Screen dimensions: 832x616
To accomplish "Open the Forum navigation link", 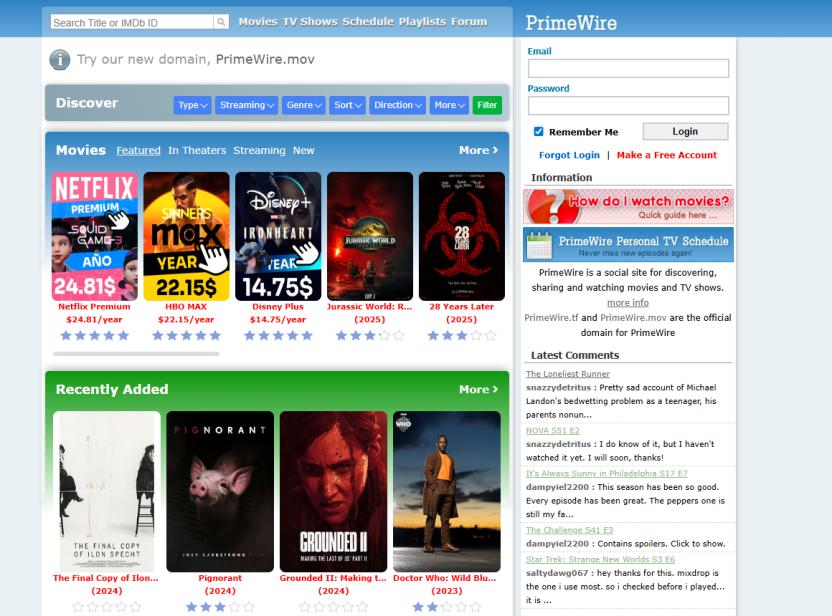I will click(469, 22).
